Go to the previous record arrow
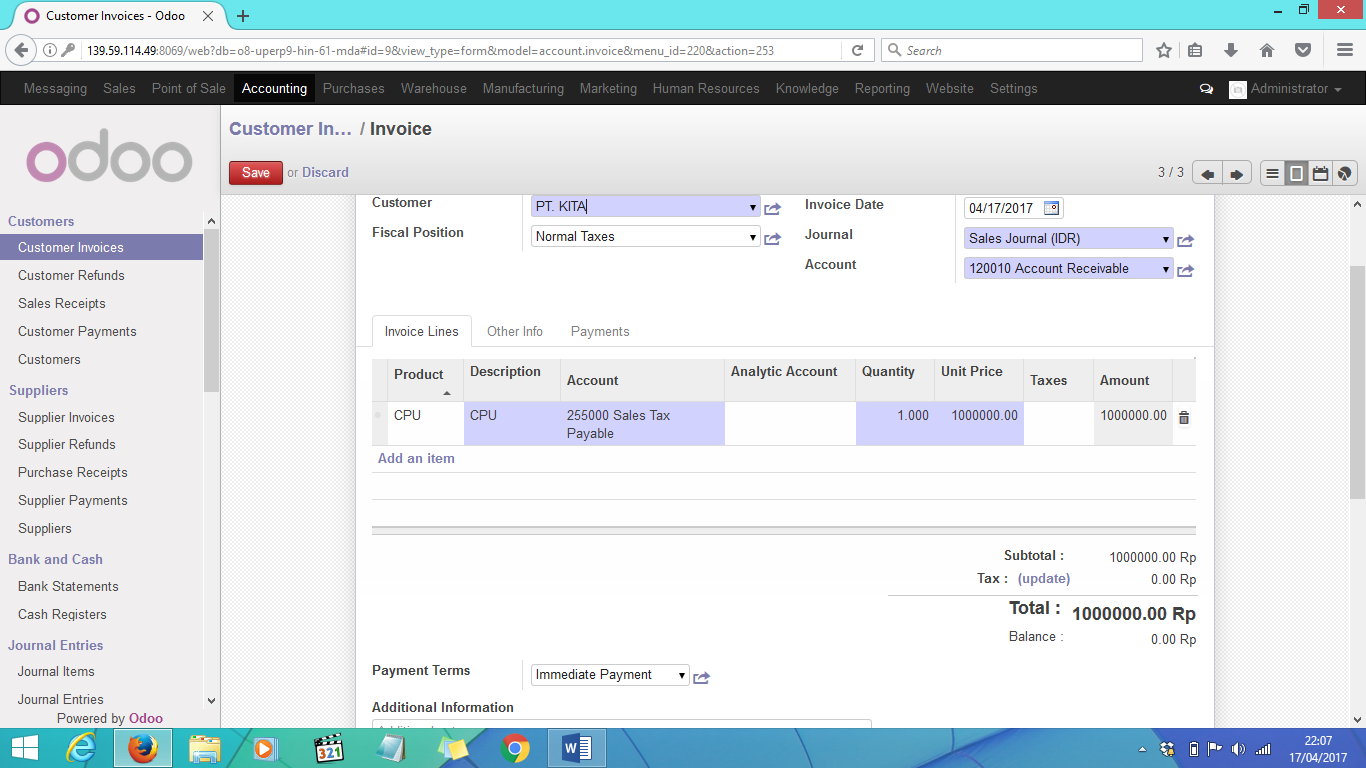This screenshot has height=768, width=1366. coord(1207,173)
